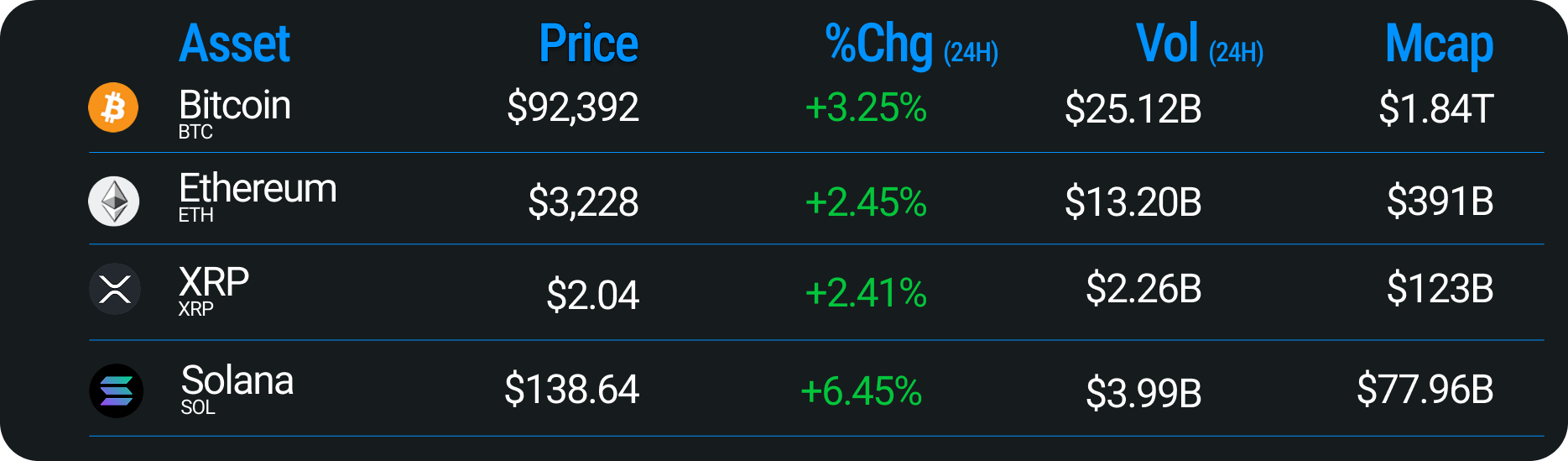This screenshot has width=1568, height=461.
Task: Sort by the Asset column header
Action: pyautogui.click(x=234, y=44)
